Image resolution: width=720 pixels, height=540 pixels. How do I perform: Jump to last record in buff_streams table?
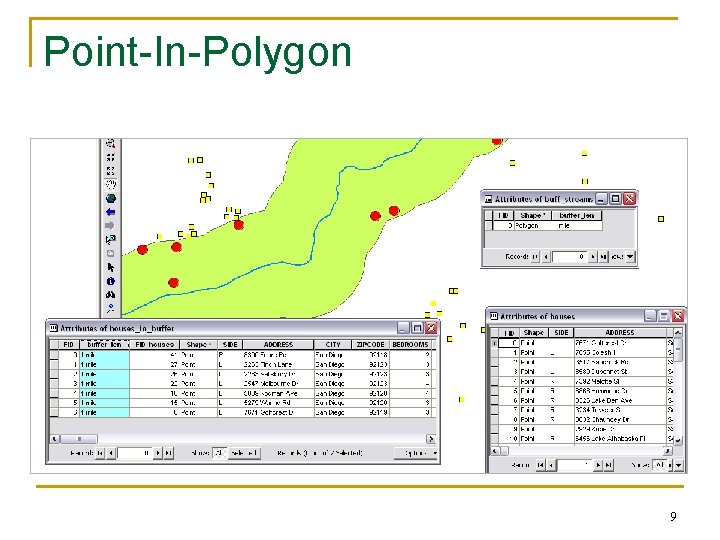603,257
